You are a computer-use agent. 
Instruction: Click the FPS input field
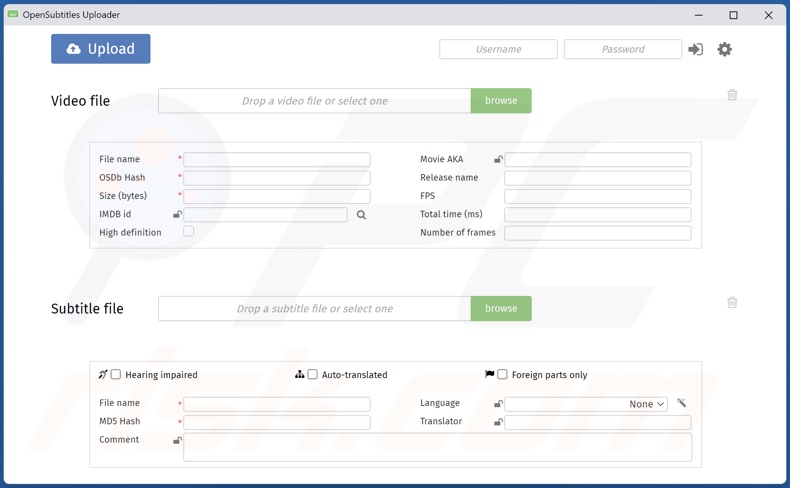pyautogui.click(x=598, y=196)
